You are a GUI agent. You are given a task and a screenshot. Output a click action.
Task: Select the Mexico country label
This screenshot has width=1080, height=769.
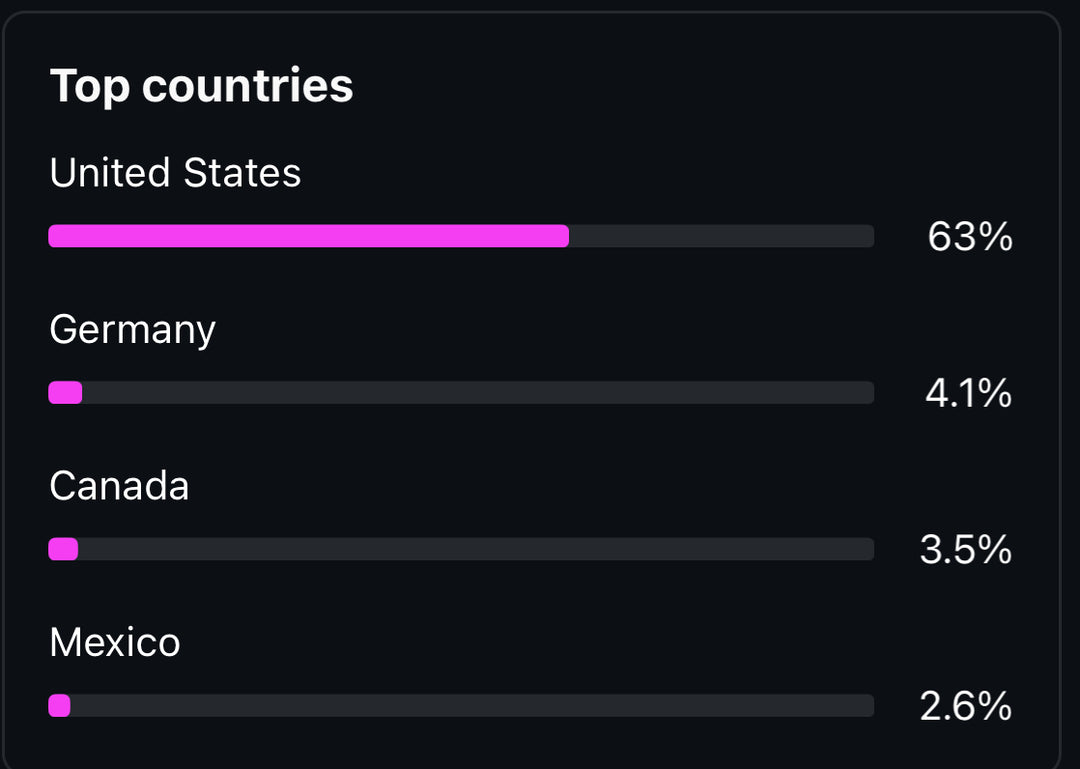pyautogui.click(x=115, y=642)
